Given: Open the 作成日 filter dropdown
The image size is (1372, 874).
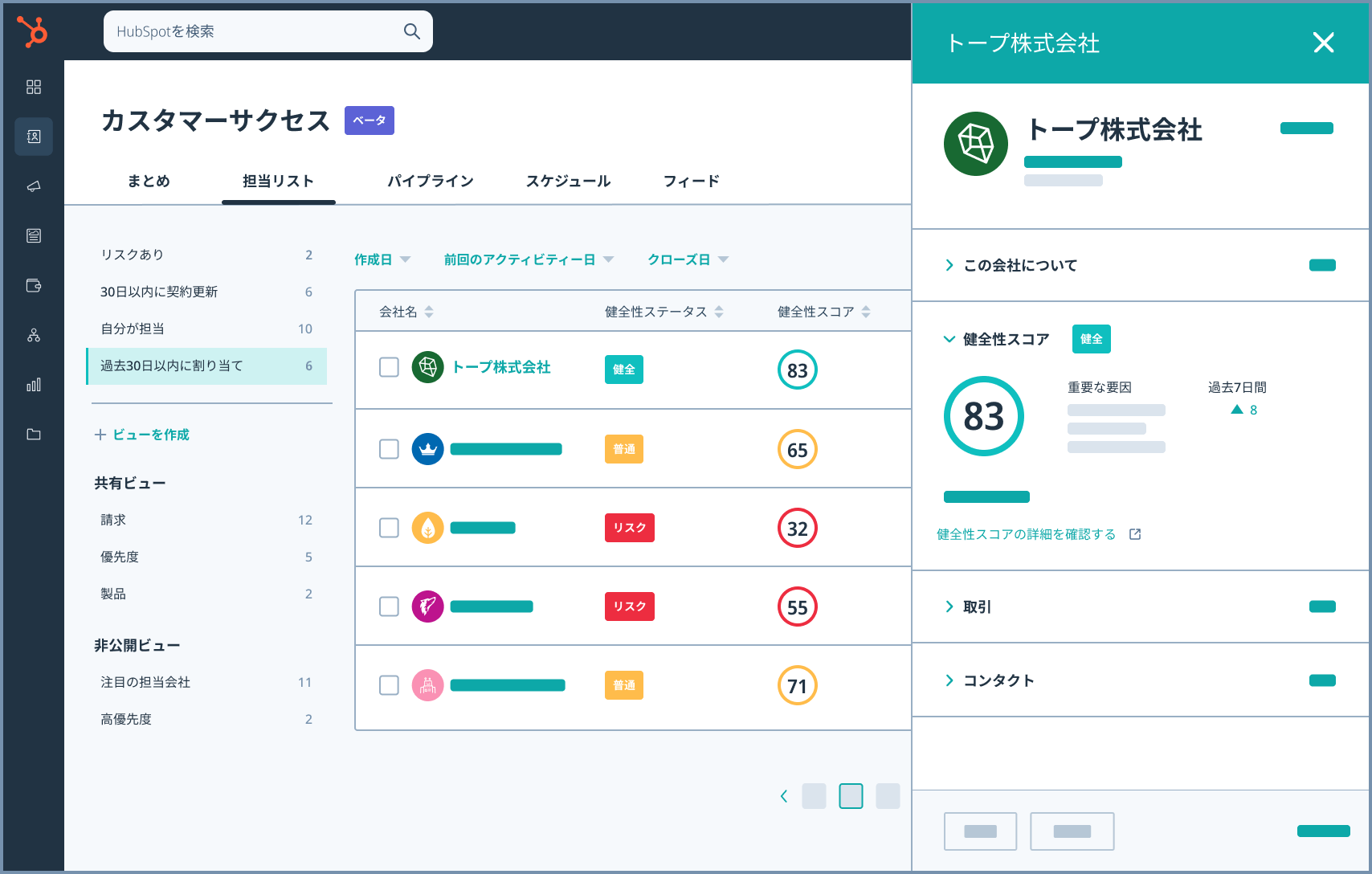Looking at the screenshot, I should point(382,259).
